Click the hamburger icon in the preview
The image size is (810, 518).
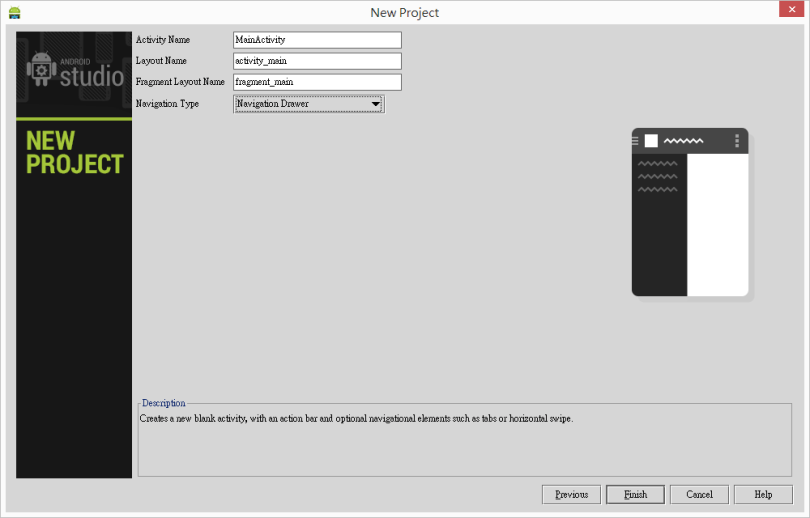tap(635, 141)
